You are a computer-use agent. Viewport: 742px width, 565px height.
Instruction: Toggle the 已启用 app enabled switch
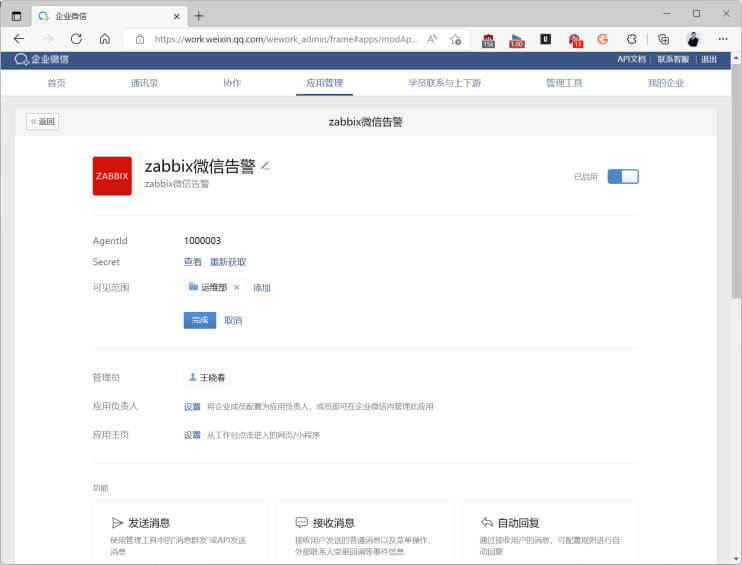623,177
